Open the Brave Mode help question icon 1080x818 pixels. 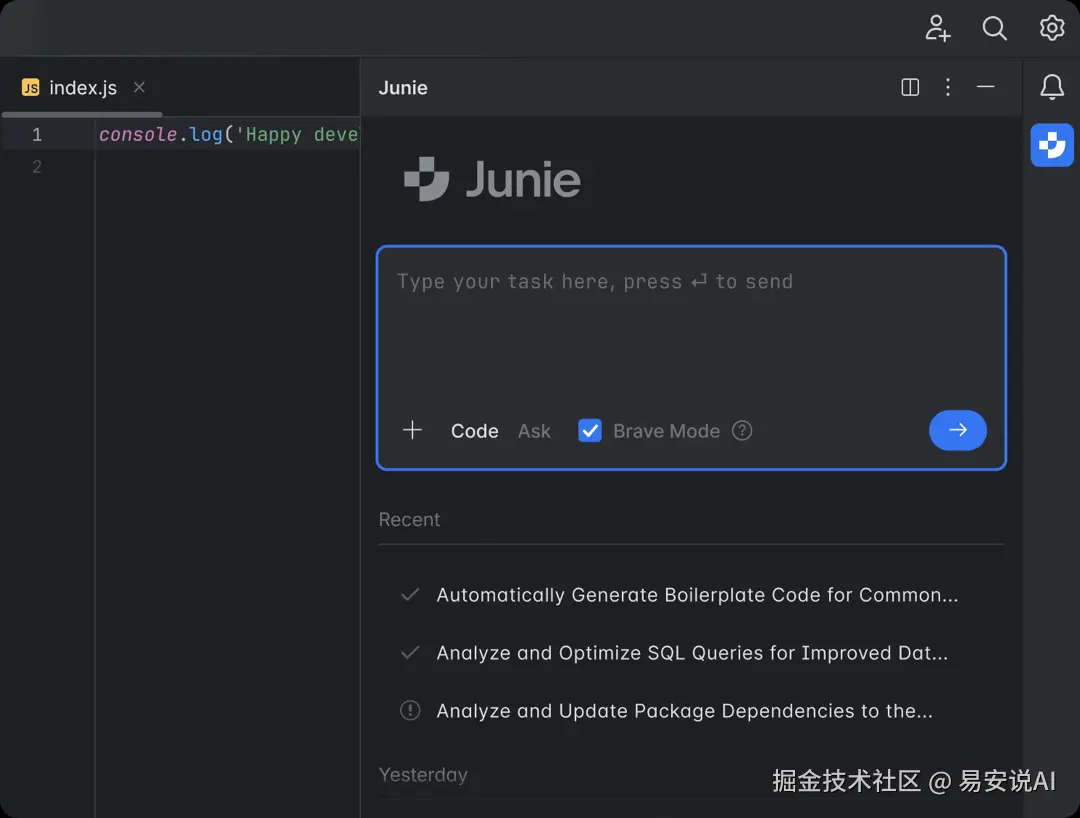tap(742, 430)
